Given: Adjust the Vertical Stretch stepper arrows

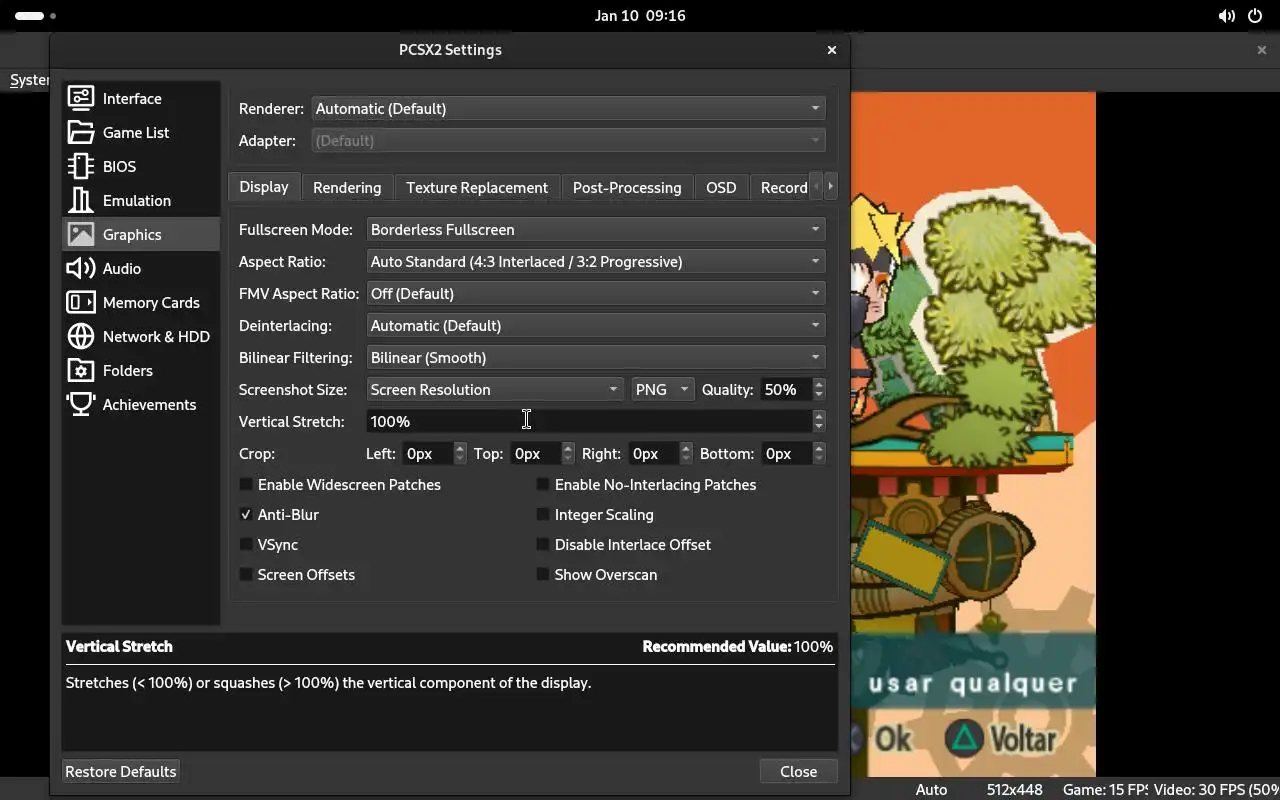Looking at the screenshot, I should tap(819, 421).
